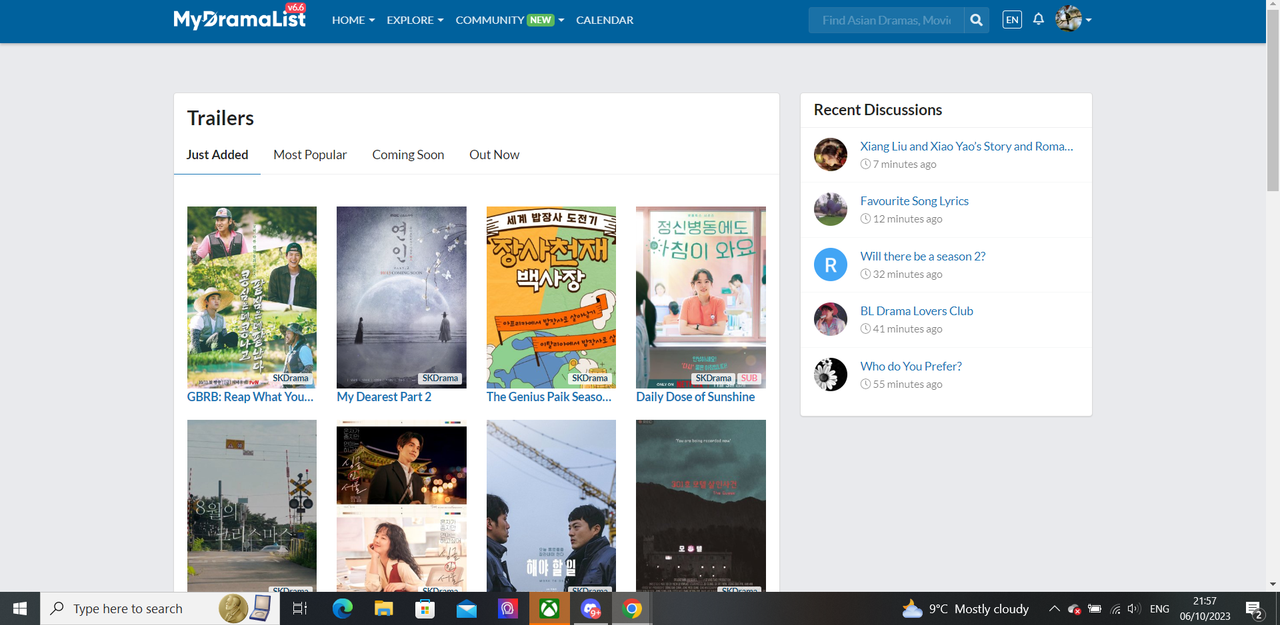Open Microsoft Store from the taskbar
This screenshot has width=1280, height=625.
425,608
